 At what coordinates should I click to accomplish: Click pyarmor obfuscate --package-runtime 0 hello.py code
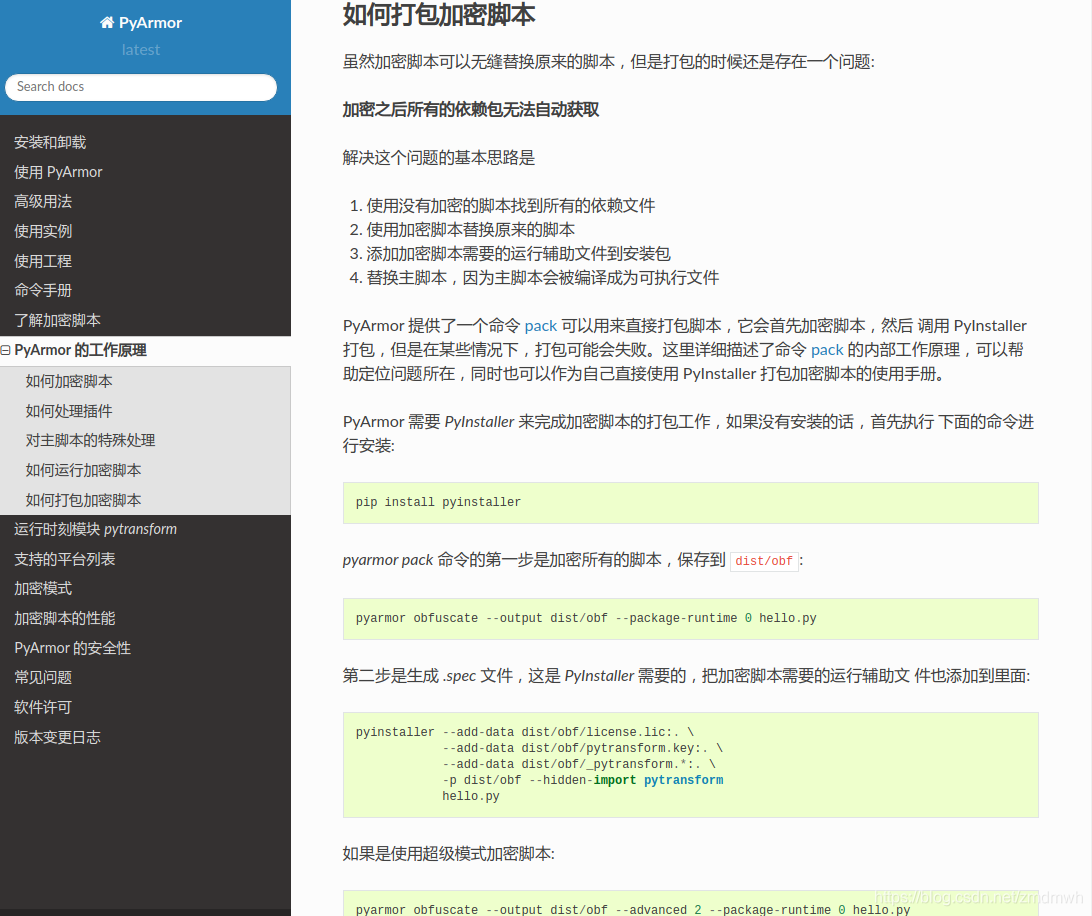[586, 619]
